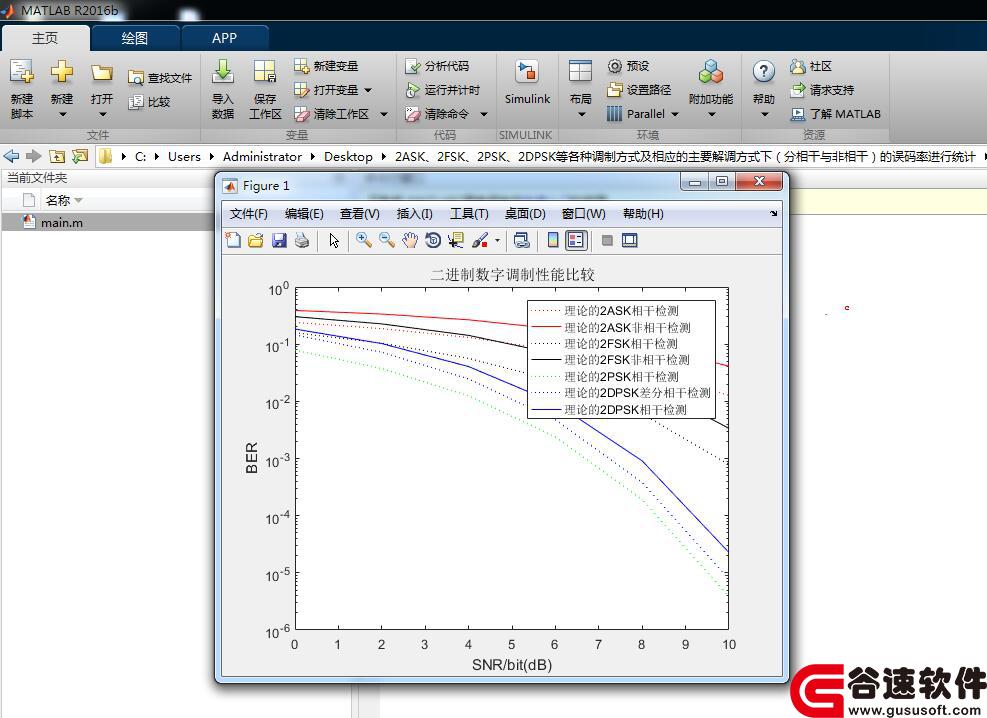Image resolution: width=987 pixels, height=718 pixels.
Task: Click Show Plot Tools and dock icon
Action: click(x=629, y=240)
